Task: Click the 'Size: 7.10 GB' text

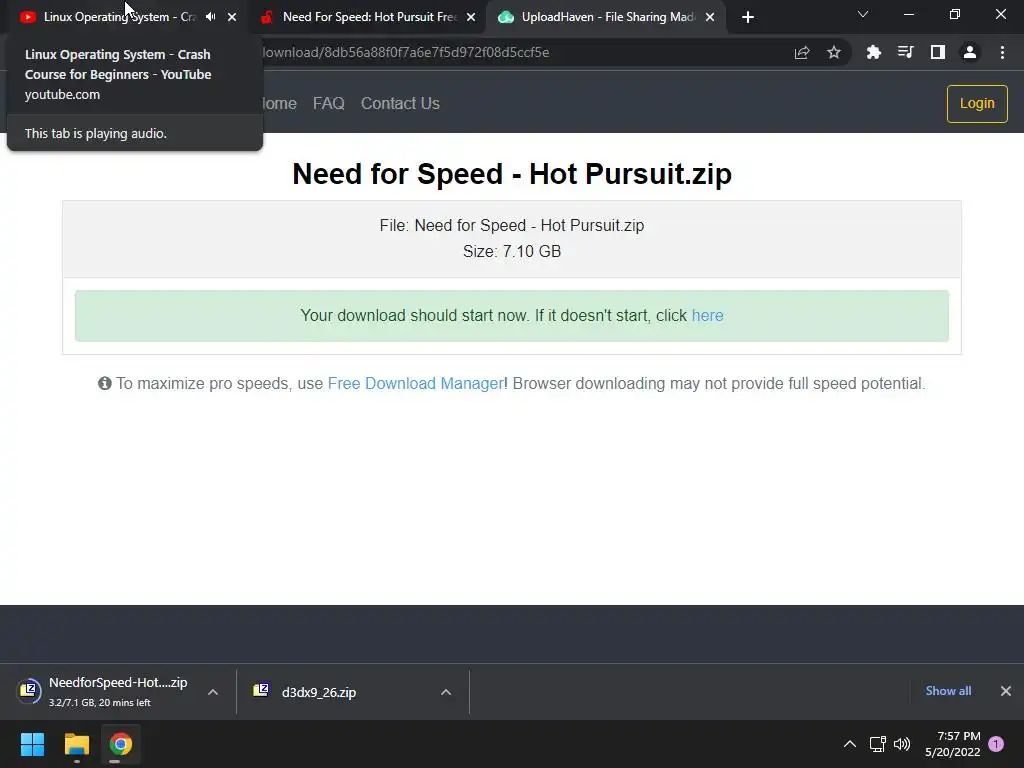Action: pos(512,251)
